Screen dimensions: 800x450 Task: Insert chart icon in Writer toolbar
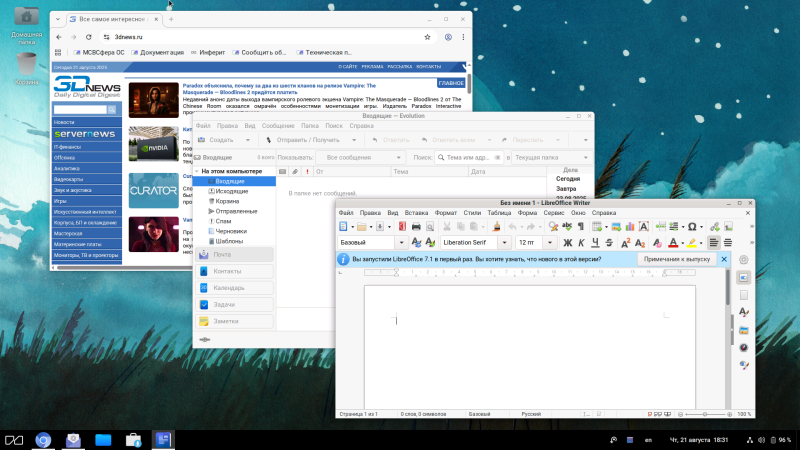632,227
